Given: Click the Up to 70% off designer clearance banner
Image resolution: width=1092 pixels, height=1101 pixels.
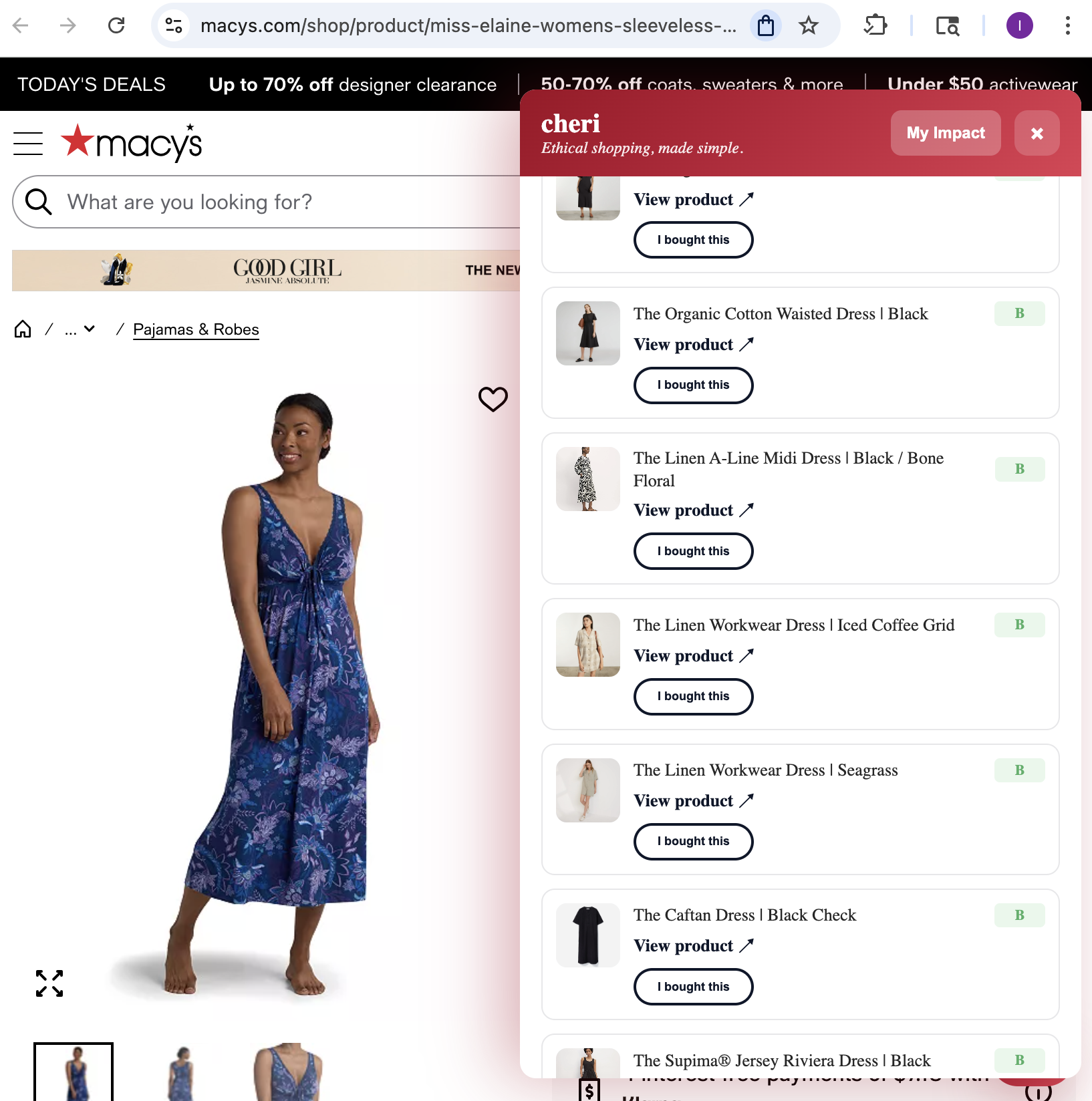Looking at the screenshot, I should [x=352, y=84].
